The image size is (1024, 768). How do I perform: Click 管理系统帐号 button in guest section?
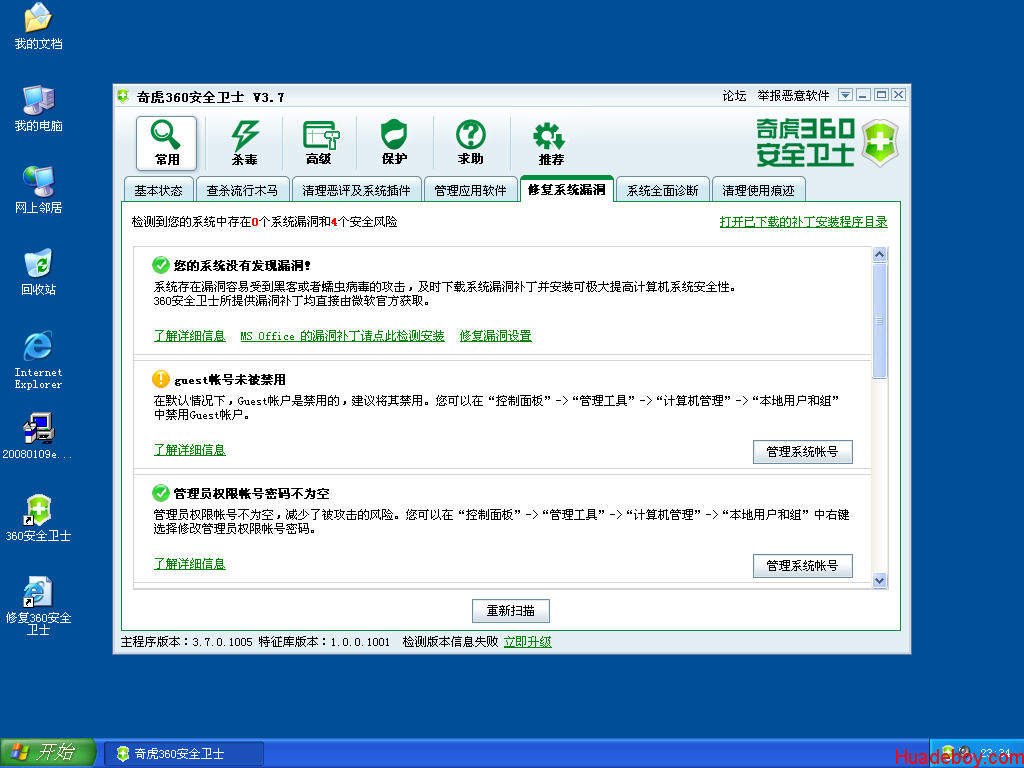pos(803,452)
